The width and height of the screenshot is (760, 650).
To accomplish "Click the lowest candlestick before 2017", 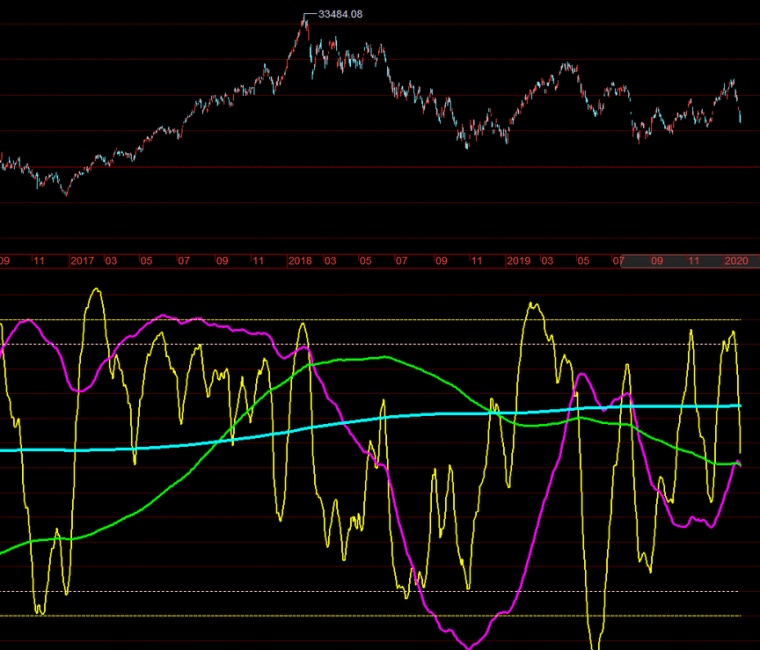I will click(x=66, y=193).
